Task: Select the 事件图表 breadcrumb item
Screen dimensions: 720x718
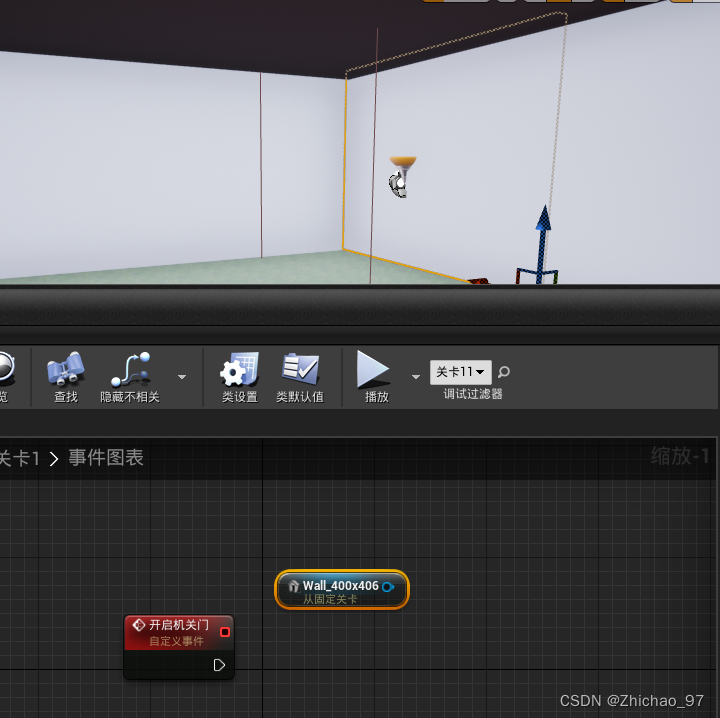Action: click(x=106, y=458)
